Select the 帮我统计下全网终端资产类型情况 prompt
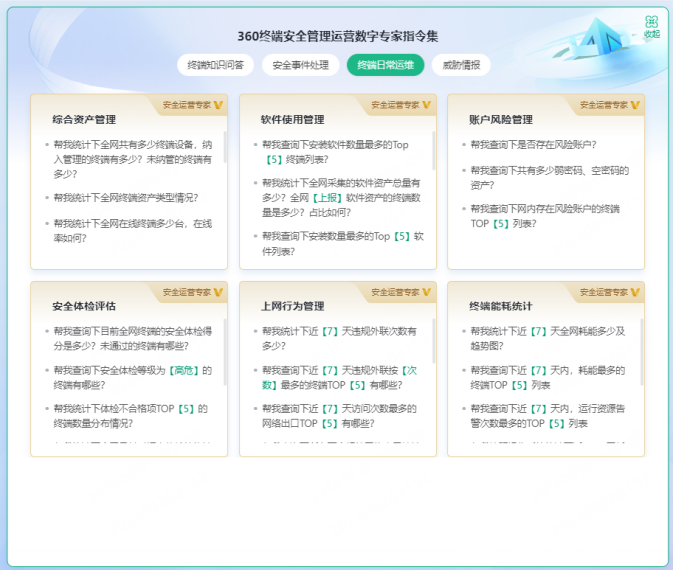Screen dimensions: 673x571 125,198
